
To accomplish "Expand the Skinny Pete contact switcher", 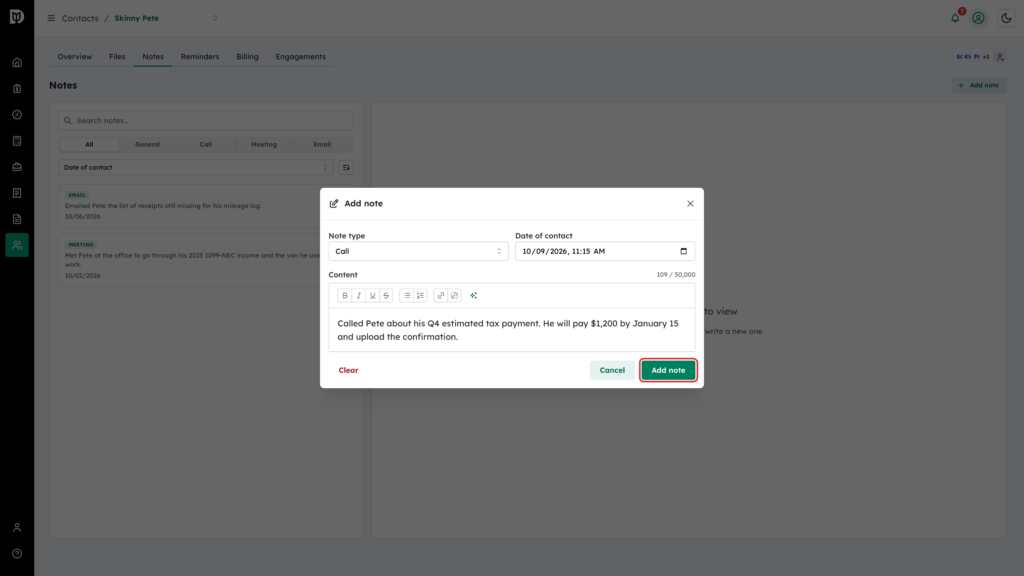I will (x=215, y=18).
